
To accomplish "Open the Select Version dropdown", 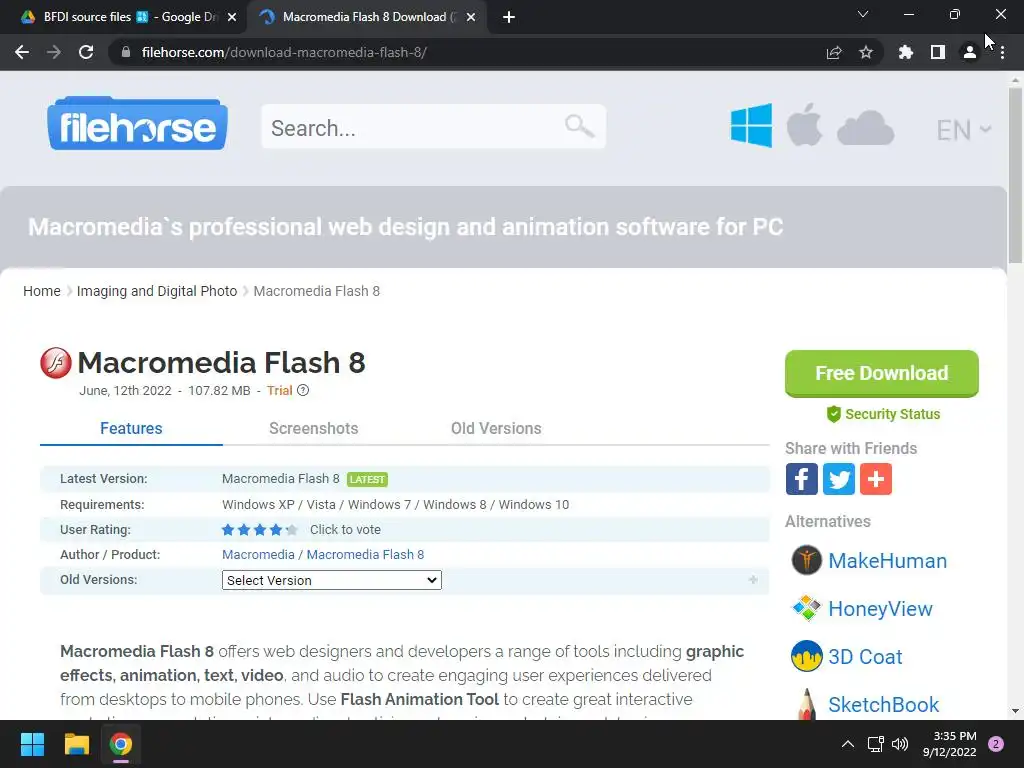I will [332, 580].
